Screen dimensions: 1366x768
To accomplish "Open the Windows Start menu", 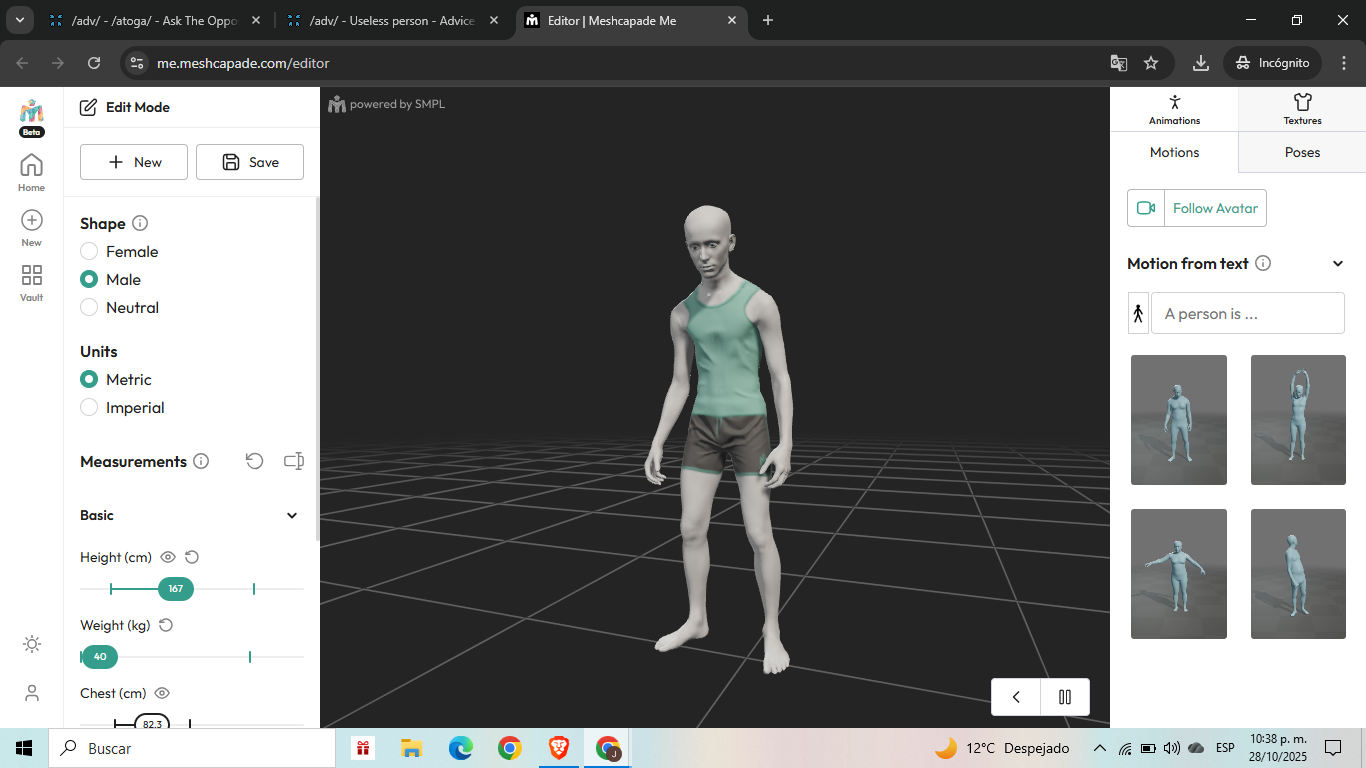I will pos(24,748).
